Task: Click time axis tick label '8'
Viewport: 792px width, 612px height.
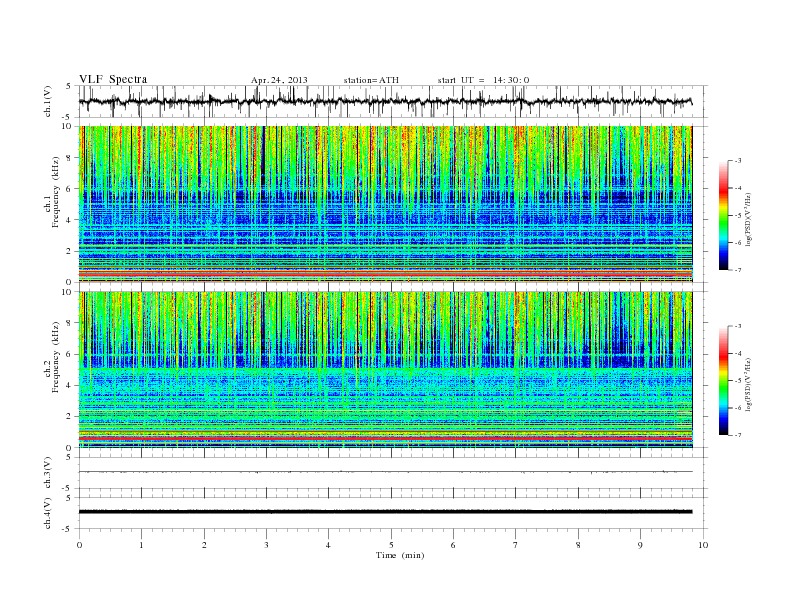Action: tap(578, 545)
